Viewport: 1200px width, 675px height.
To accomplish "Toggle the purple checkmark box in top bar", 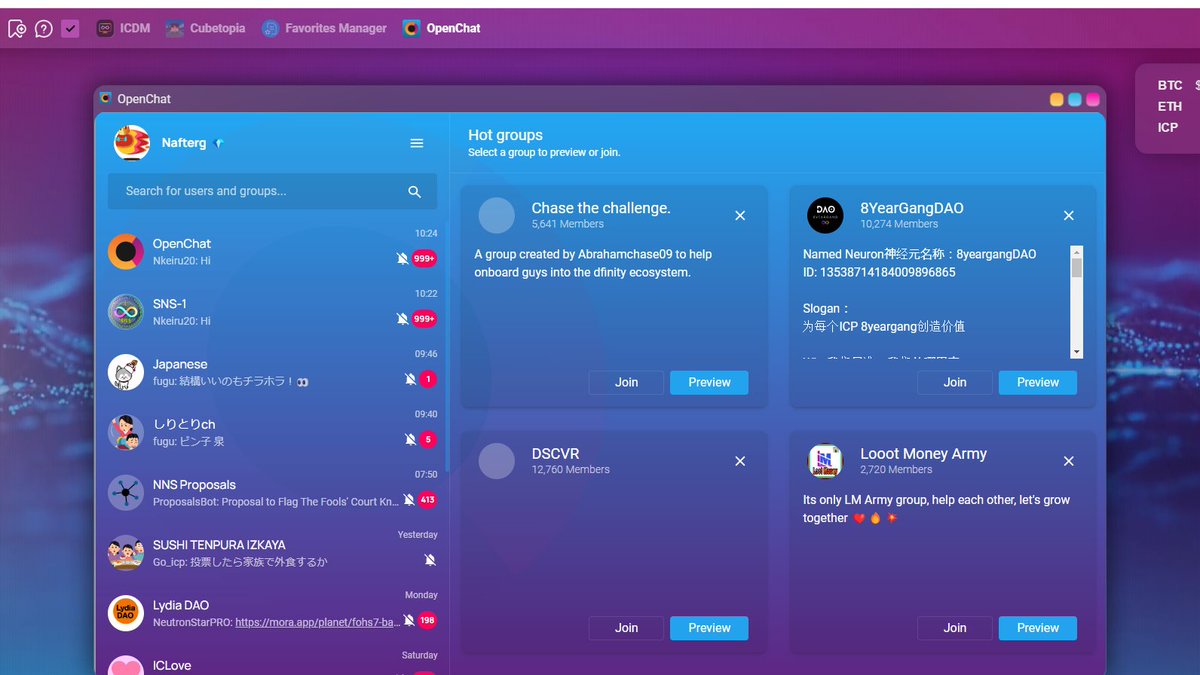I will click(70, 28).
